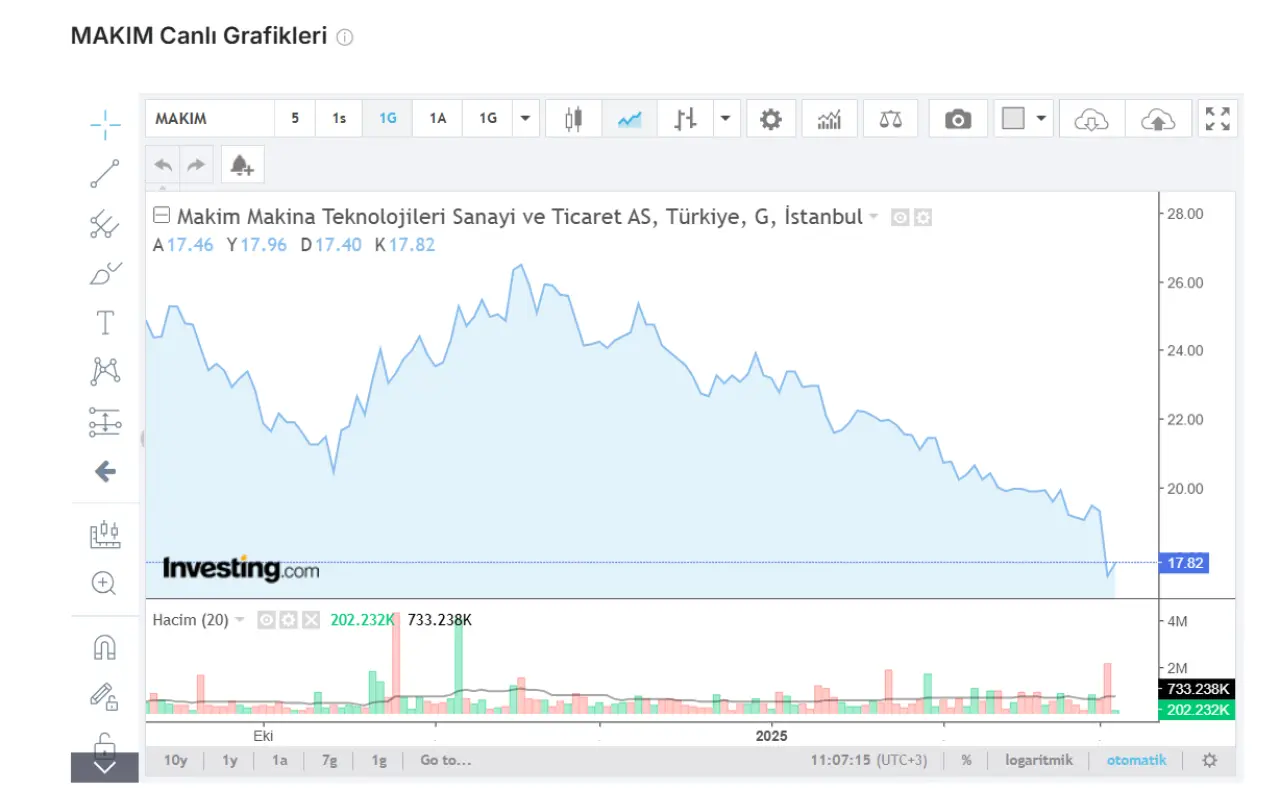1280x791 pixels.
Task: Select the 5 minute interval
Action: (x=295, y=118)
